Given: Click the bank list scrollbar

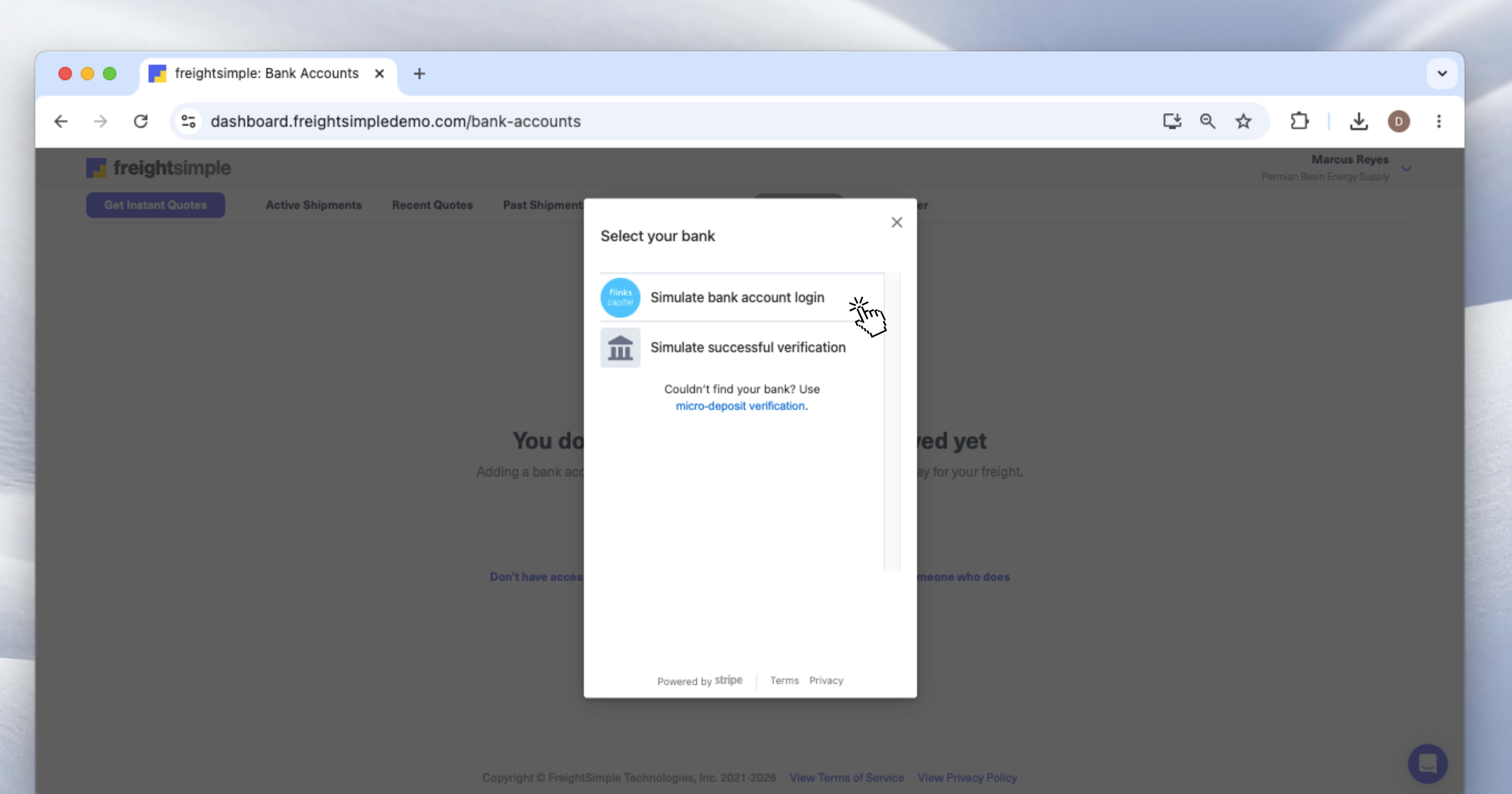Looking at the screenshot, I should tap(892, 422).
